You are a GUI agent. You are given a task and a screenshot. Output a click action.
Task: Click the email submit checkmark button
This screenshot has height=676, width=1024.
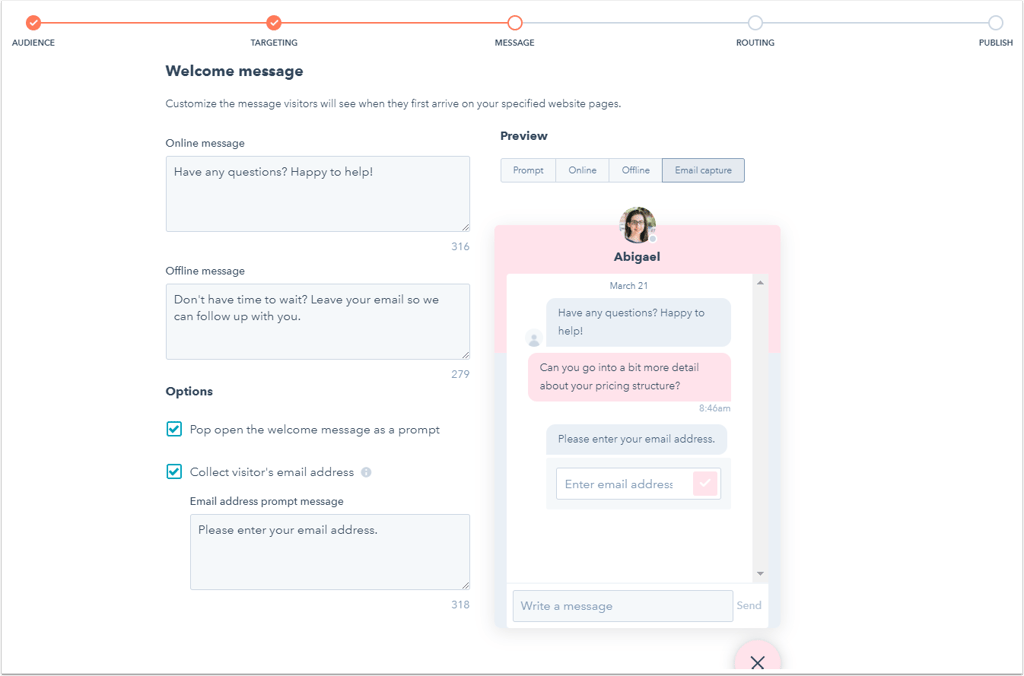click(x=705, y=484)
